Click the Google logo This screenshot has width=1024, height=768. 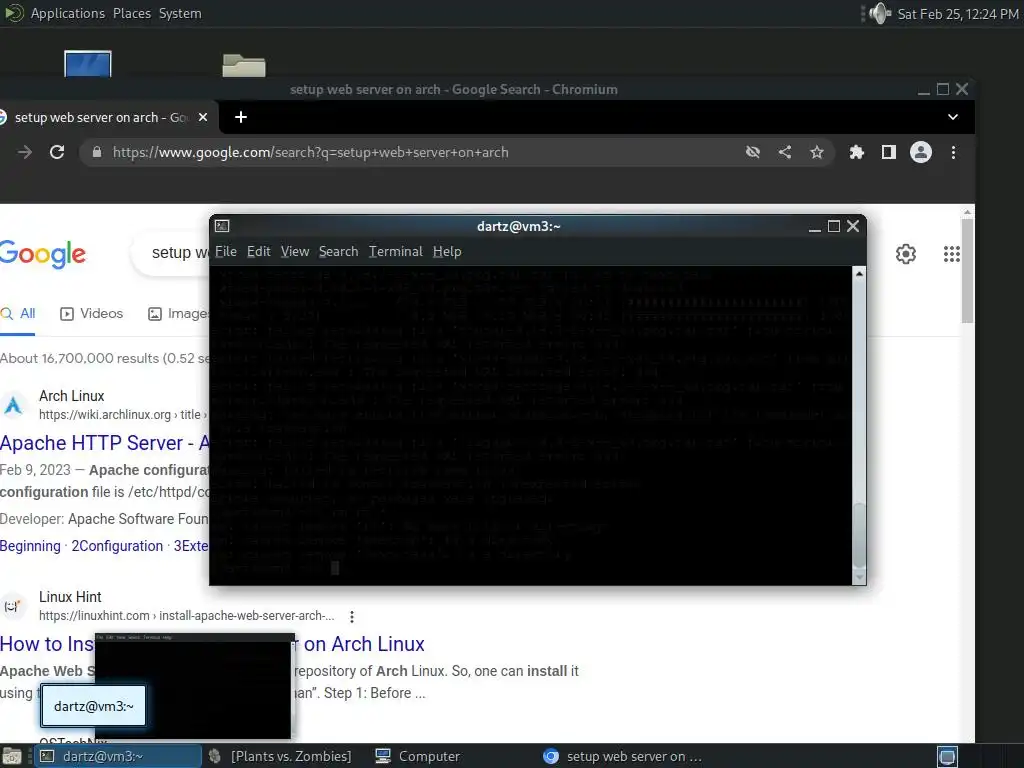click(x=42, y=253)
